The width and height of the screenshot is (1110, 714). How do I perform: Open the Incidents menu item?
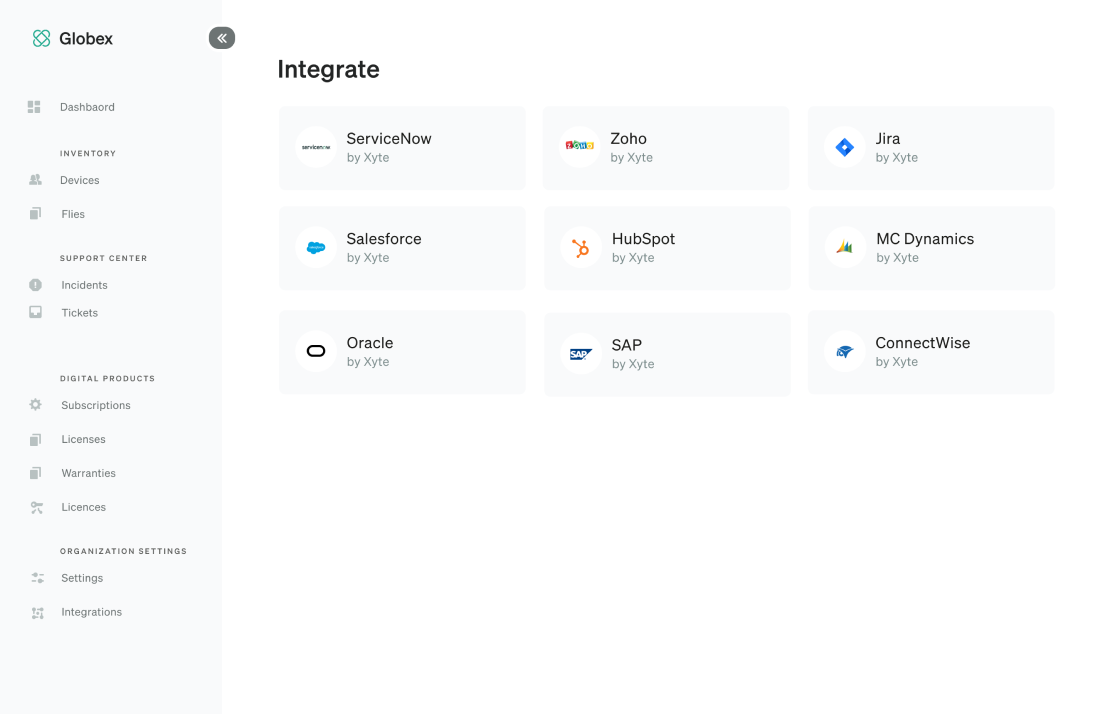point(84,285)
